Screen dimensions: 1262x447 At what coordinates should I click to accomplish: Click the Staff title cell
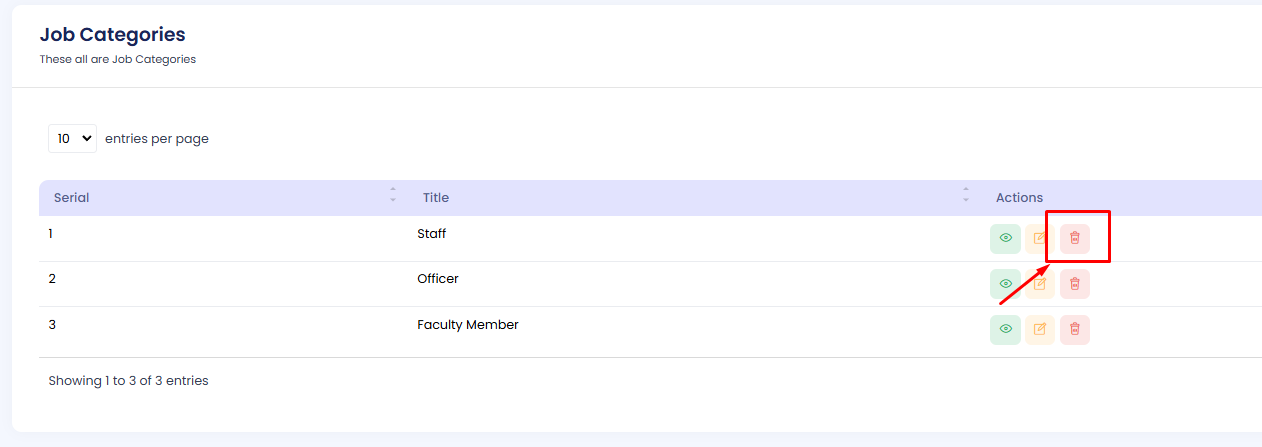pos(432,234)
